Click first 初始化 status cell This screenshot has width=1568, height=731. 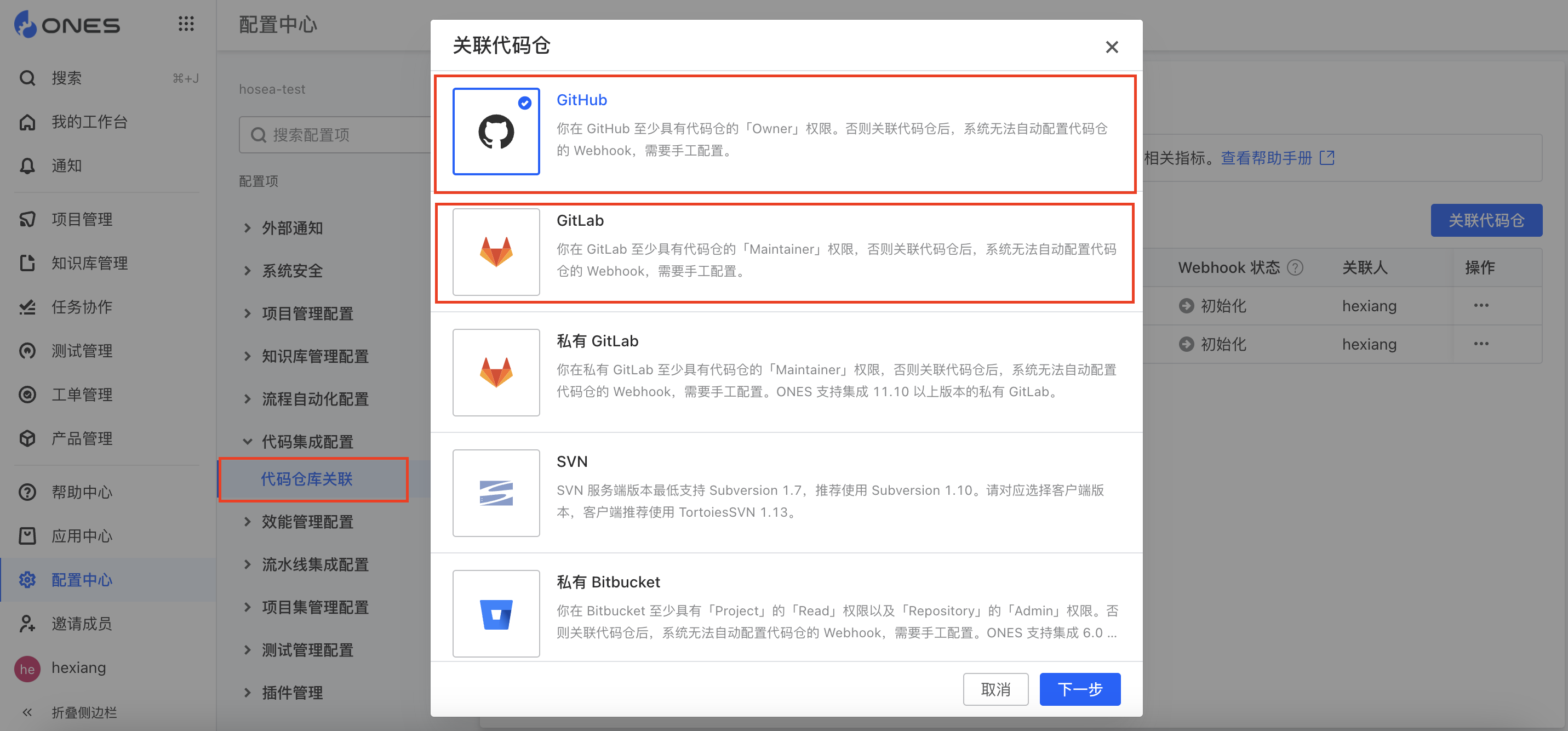[1212, 306]
